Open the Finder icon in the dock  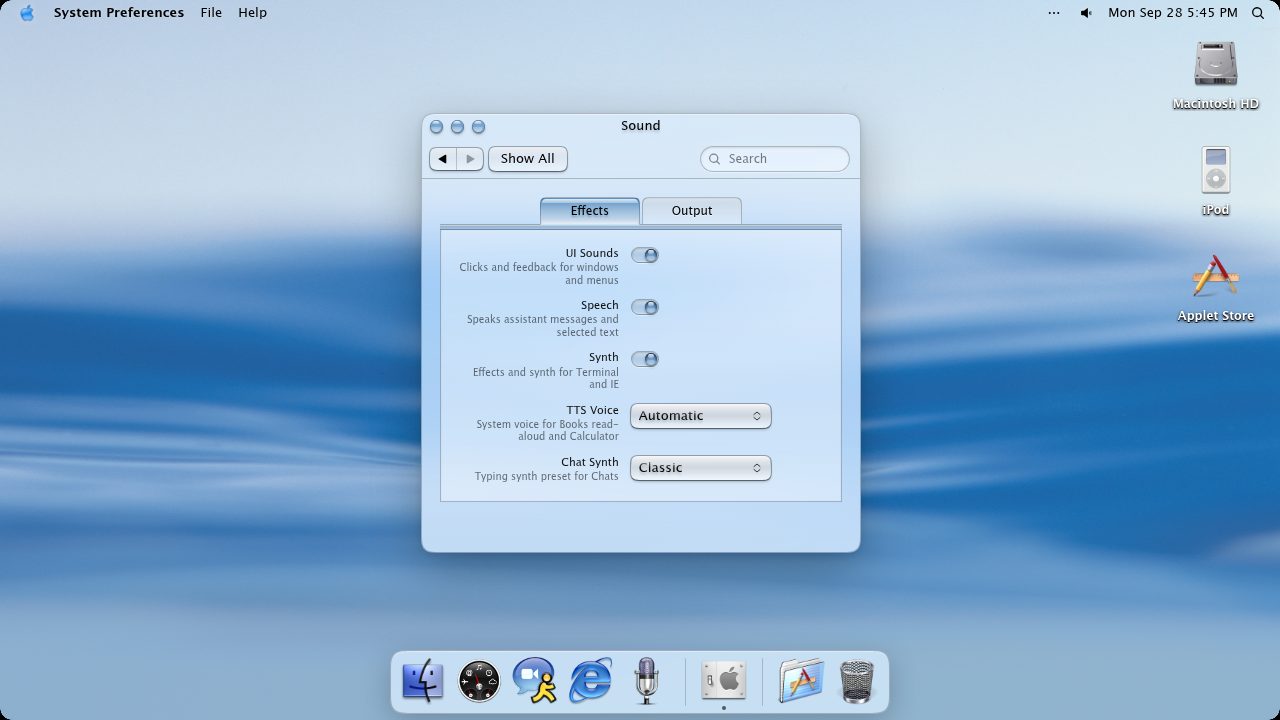pos(423,681)
